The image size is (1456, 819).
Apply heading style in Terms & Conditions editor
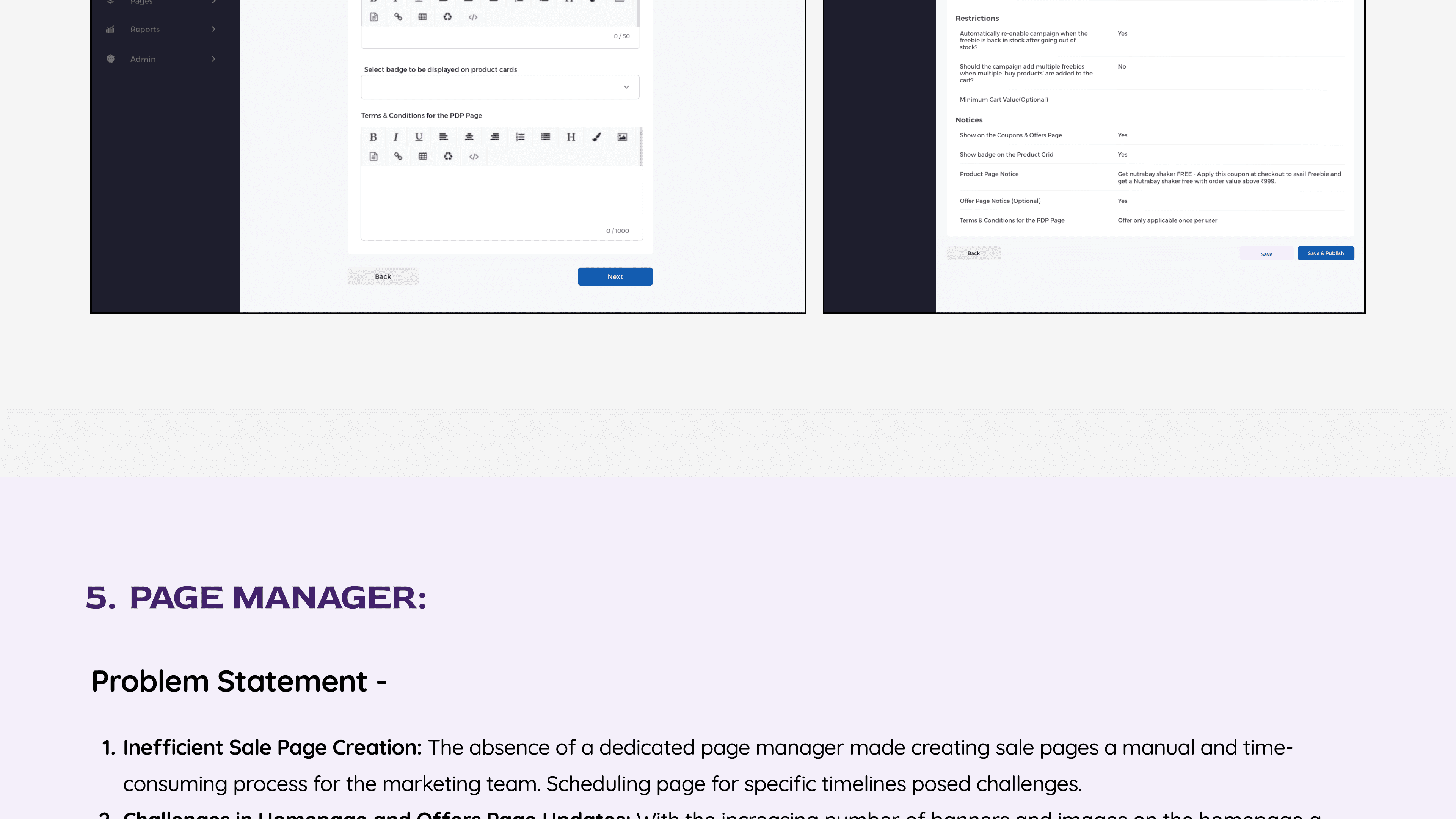point(571,137)
